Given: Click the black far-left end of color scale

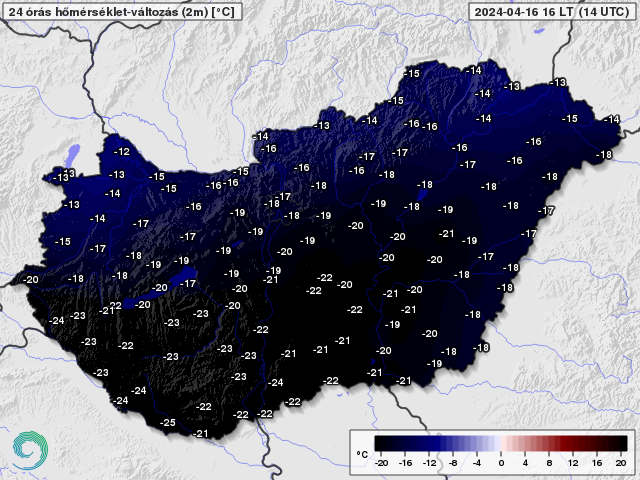Looking at the screenshot, I should pos(379,443).
